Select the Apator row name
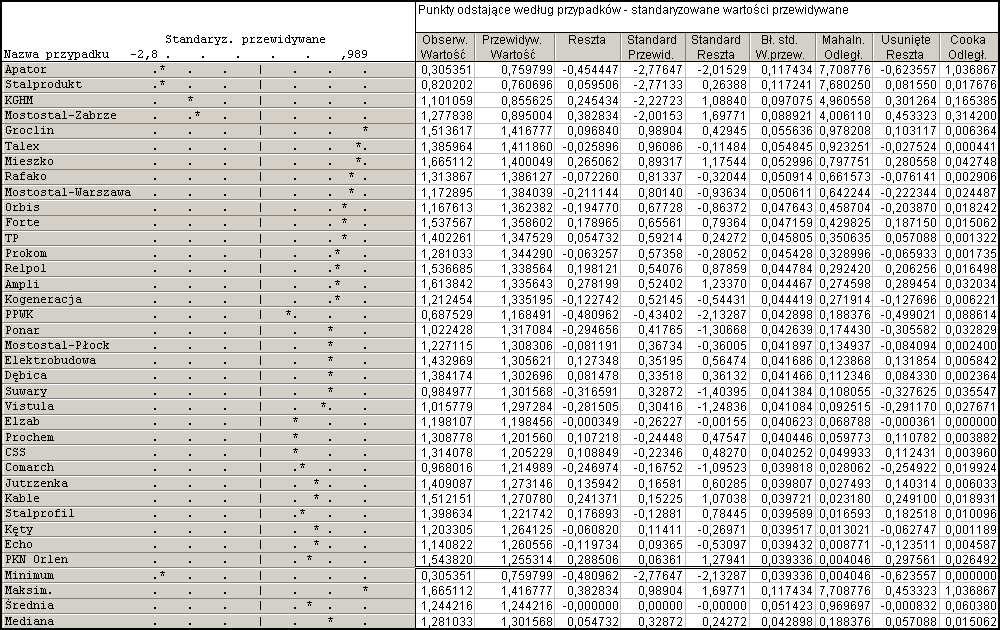Image resolution: width=1000 pixels, height=630 pixels. [x=26, y=70]
